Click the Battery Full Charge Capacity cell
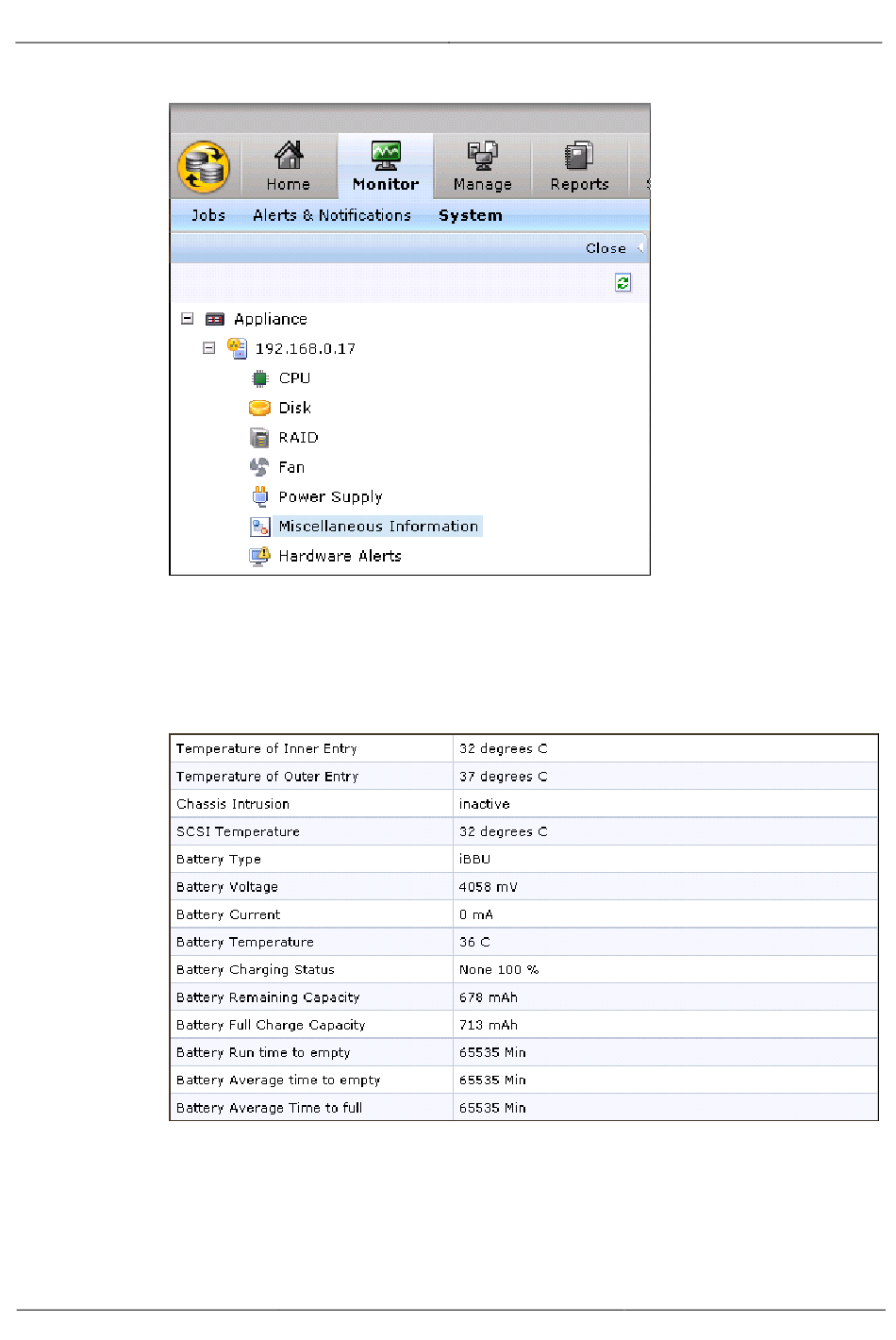Image resolution: width=896 pixels, height=1340 pixels. coord(311,1024)
